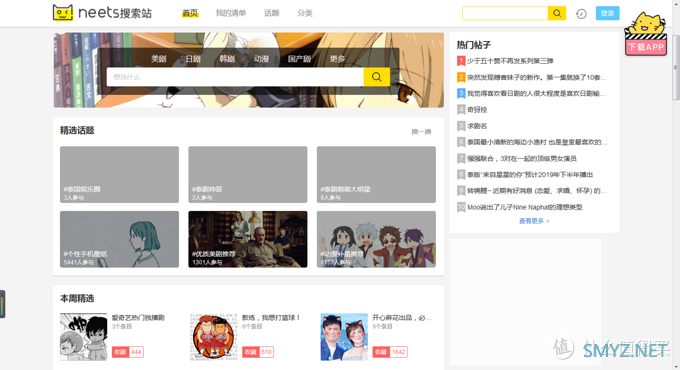This screenshot has width=680, height=370.
Task: Click the 爱奇艺热门独播剧 list title
Action: pos(138,318)
